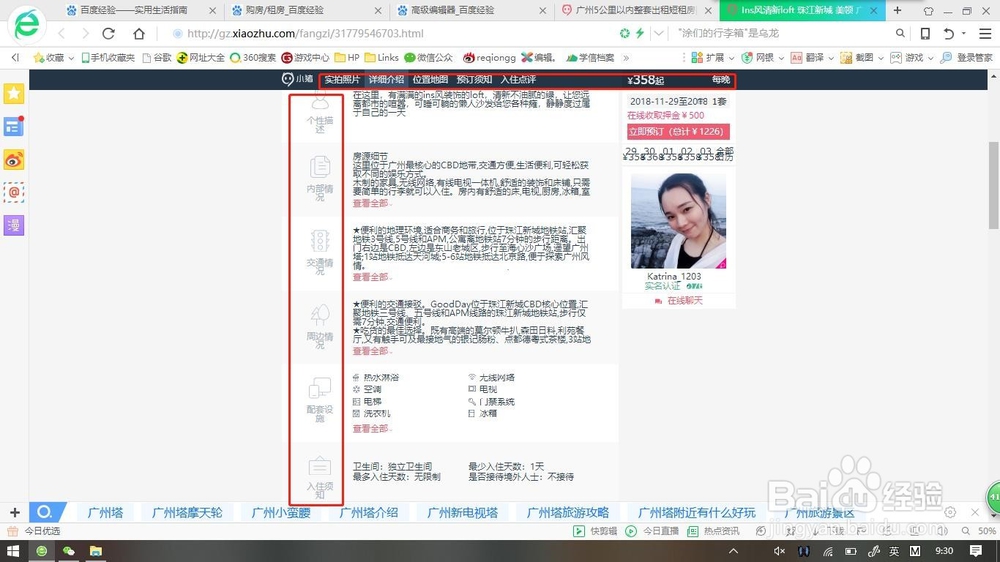Click the search magnifier icon in search box
This screenshot has height=562, width=1000.
coord(900,33)
